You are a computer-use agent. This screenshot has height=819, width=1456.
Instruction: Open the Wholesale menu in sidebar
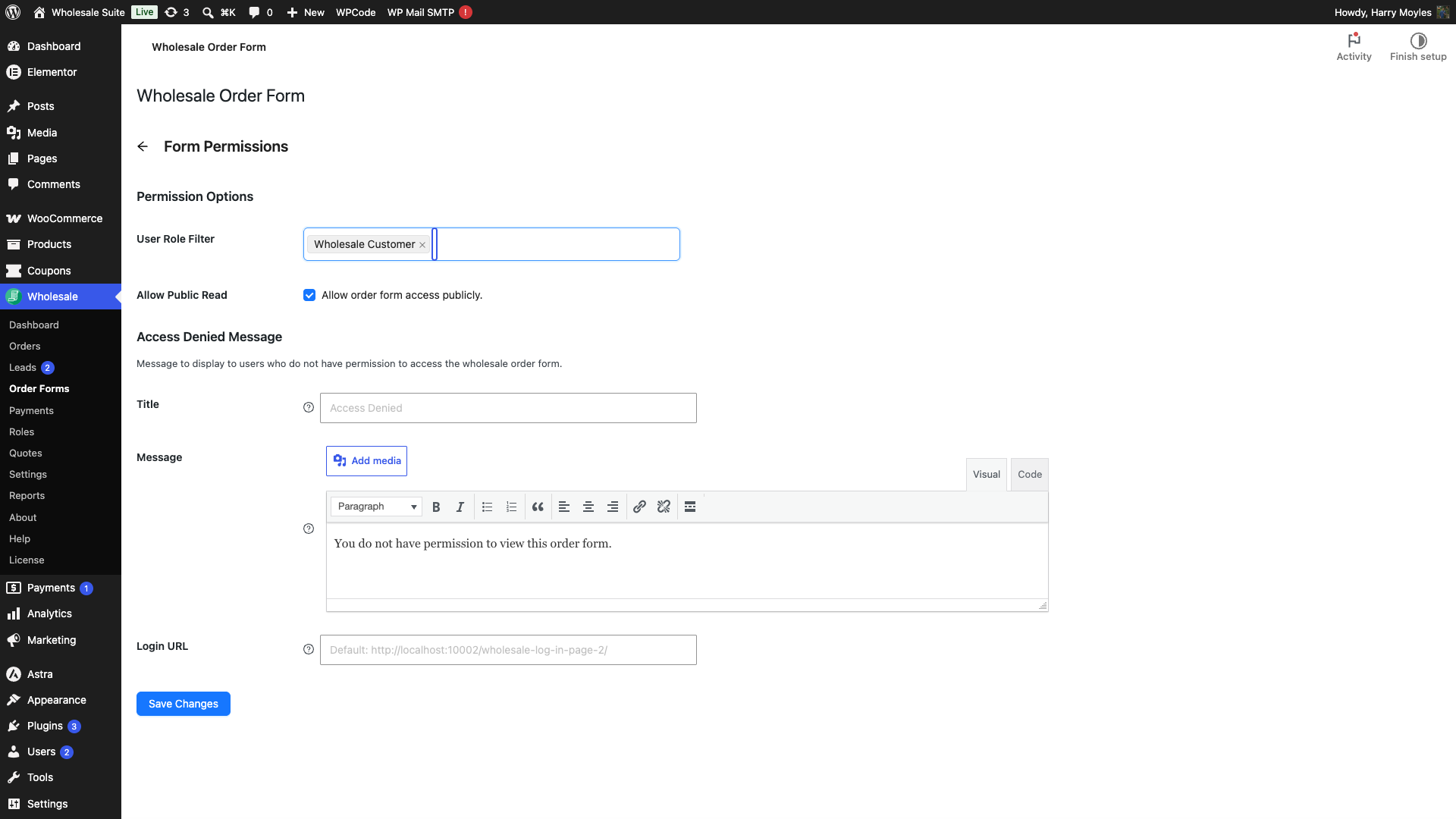click(61, 297)
